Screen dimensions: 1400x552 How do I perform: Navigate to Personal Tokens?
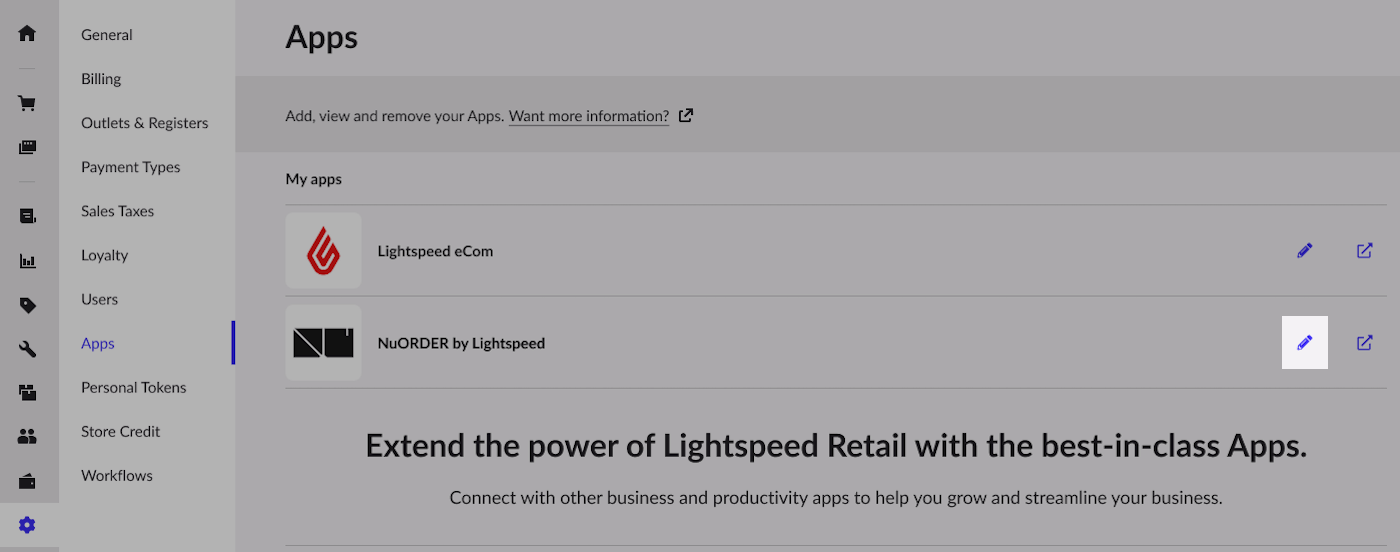pos(134,387)
